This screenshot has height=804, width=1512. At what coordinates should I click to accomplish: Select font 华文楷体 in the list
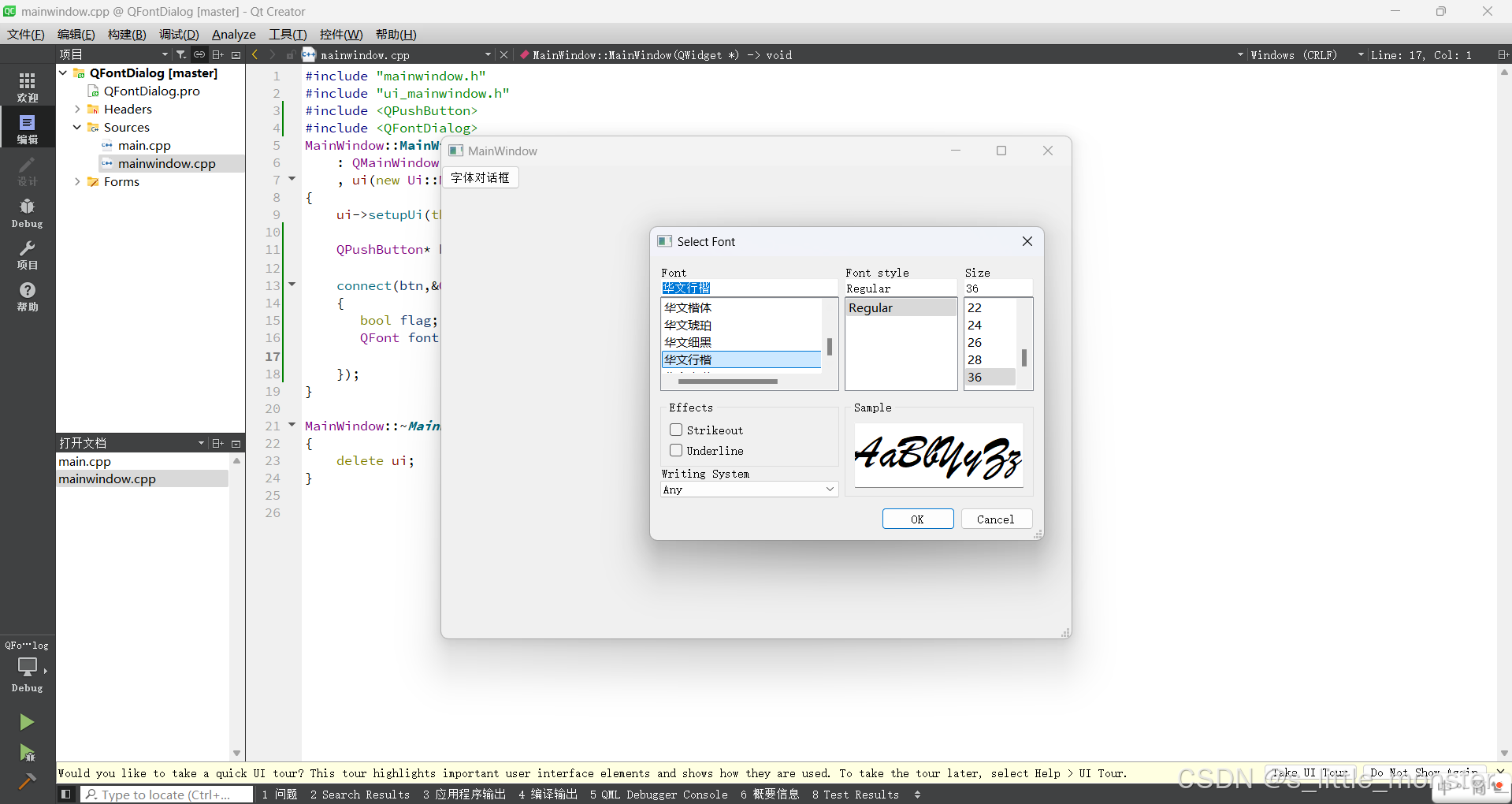(x=741, y=307)
